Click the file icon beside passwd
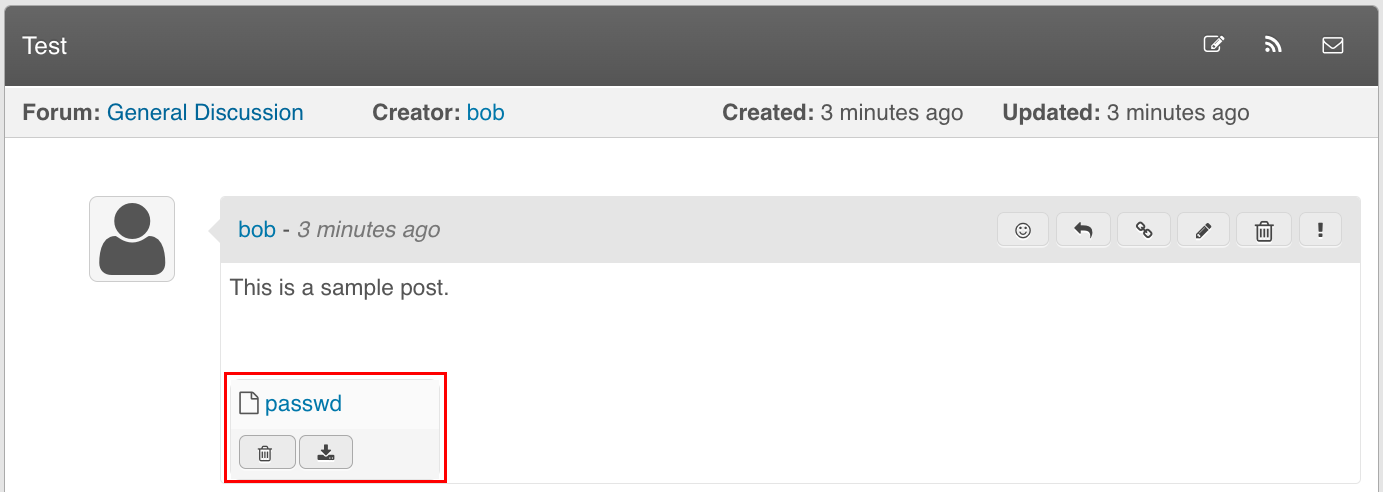This screenshot has height=492, width=1383. 249,404
